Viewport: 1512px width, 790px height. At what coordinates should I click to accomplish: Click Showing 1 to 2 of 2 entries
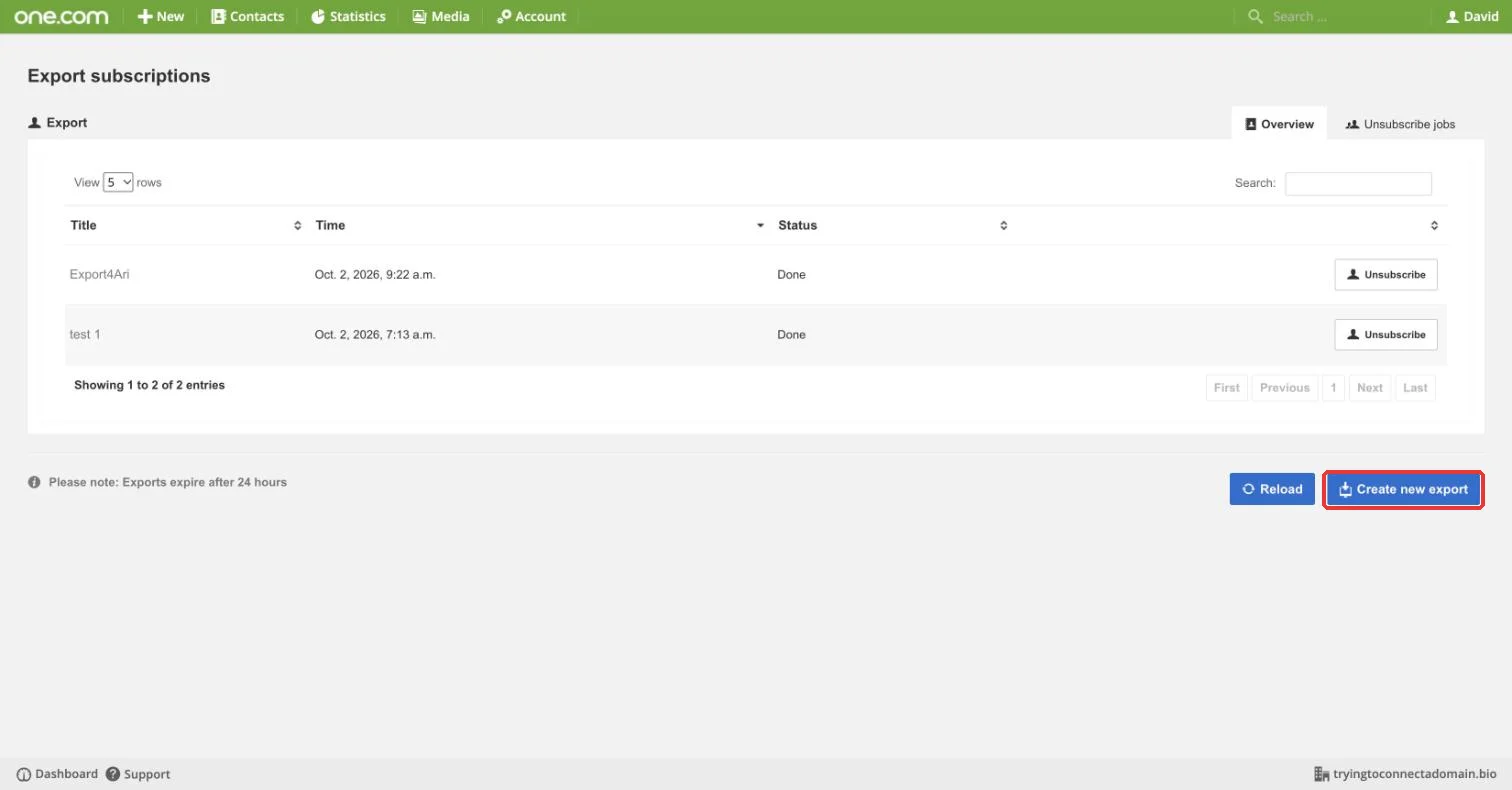coord(149,385)
